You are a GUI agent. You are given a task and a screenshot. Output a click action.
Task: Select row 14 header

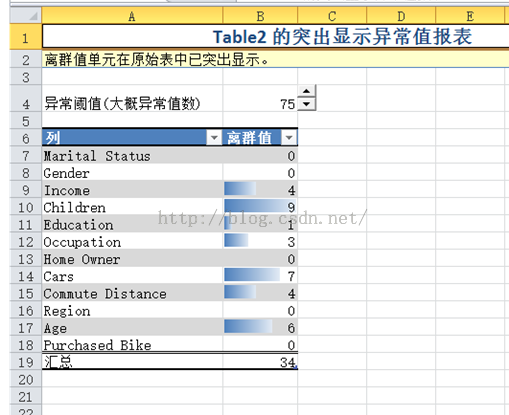point(26,275)
